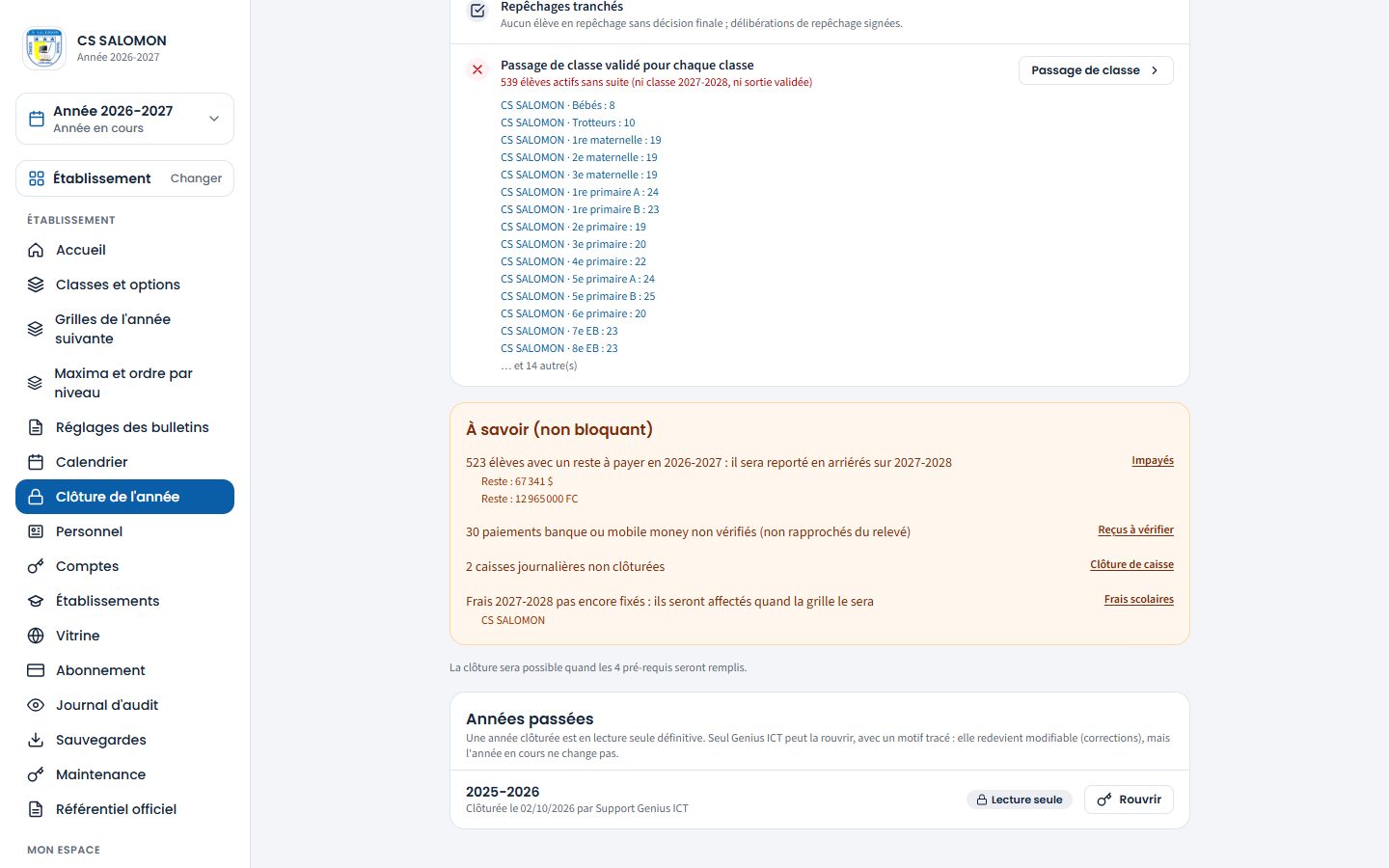Viewport: 1389px width, 868px height.
Task: Follow the Impayés link
Action: 1153,461
